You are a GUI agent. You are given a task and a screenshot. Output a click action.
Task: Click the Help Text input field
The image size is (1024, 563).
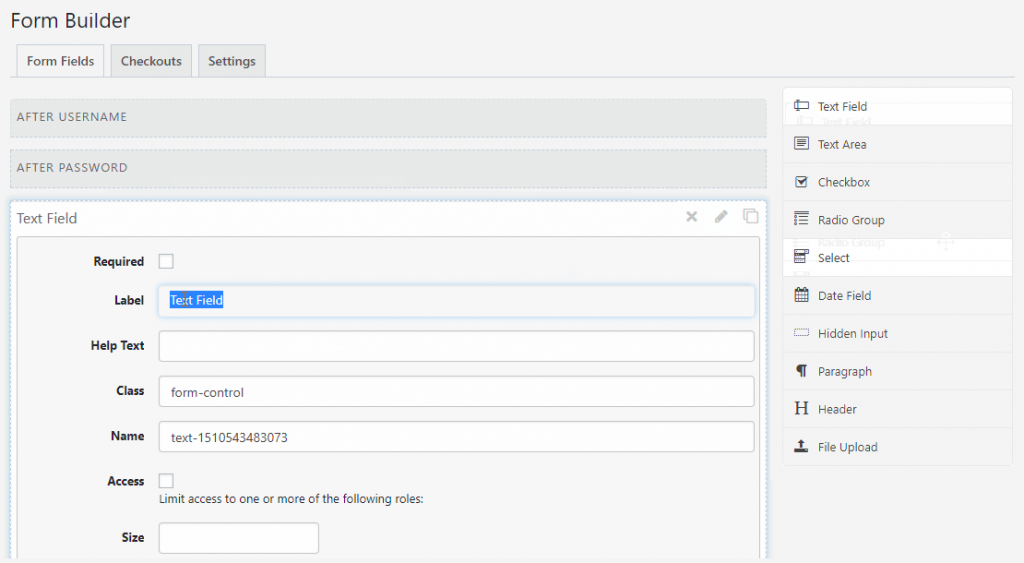pyautogui.click(x=456, y=346)
